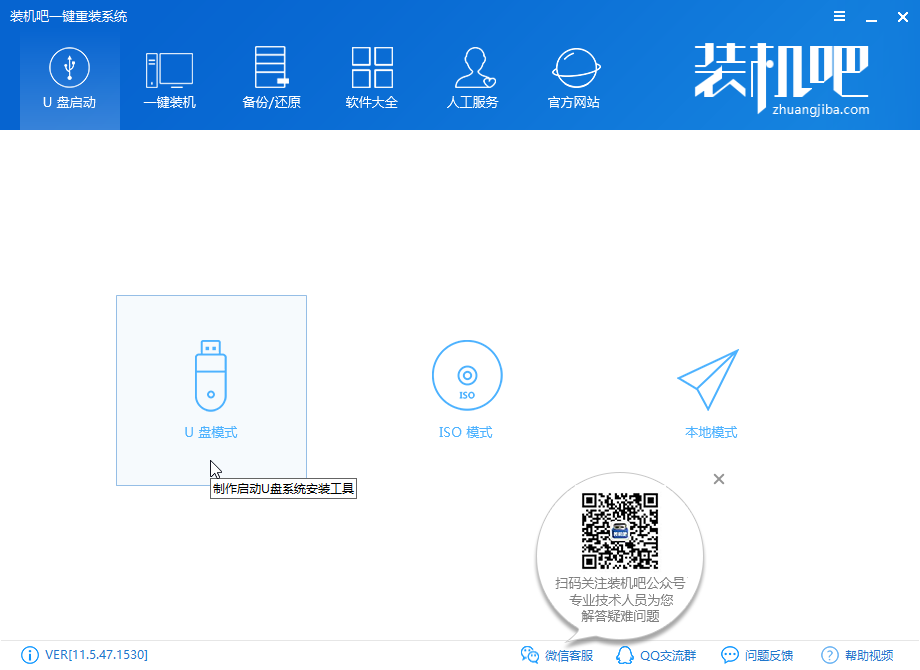Click the QR code image

point(620,530)
